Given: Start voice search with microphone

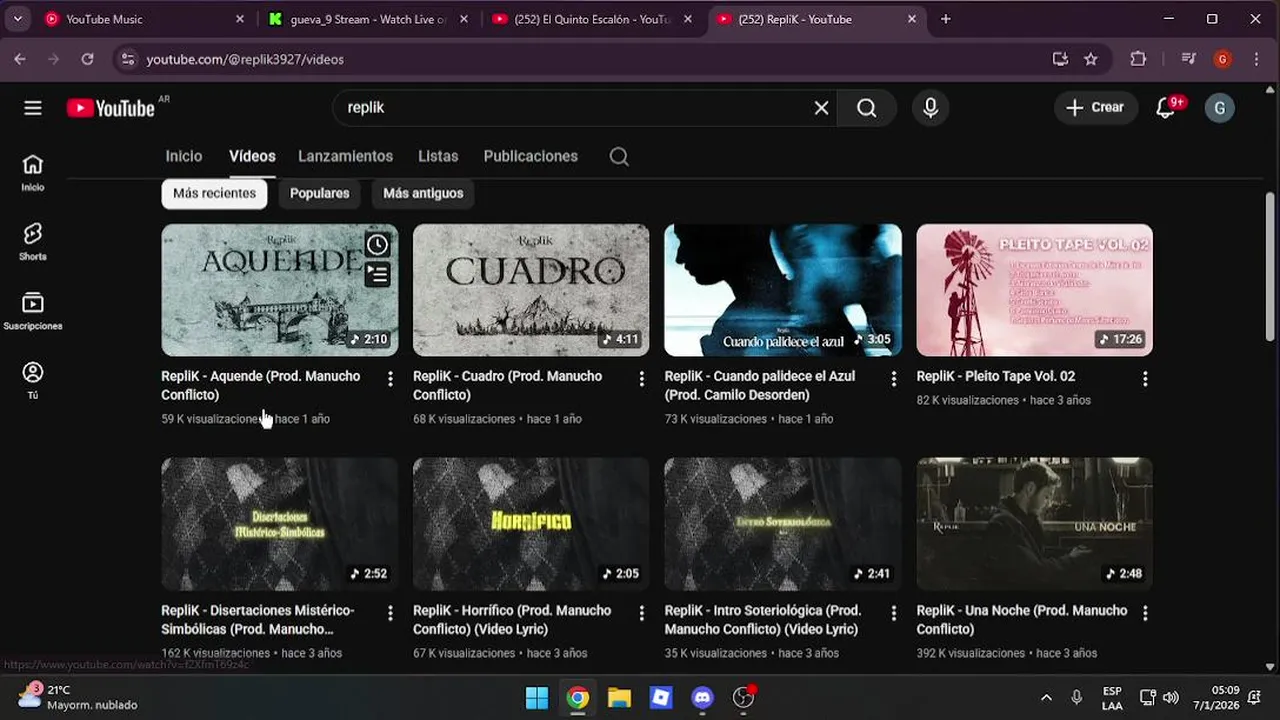Looking at the screenshot, I should (x=931, y=108).
